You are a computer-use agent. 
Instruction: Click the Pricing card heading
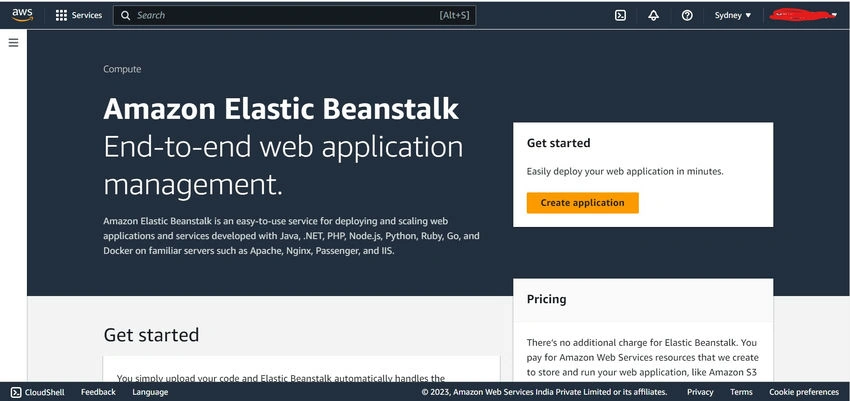pyautogui.click(x=546, y=299)
